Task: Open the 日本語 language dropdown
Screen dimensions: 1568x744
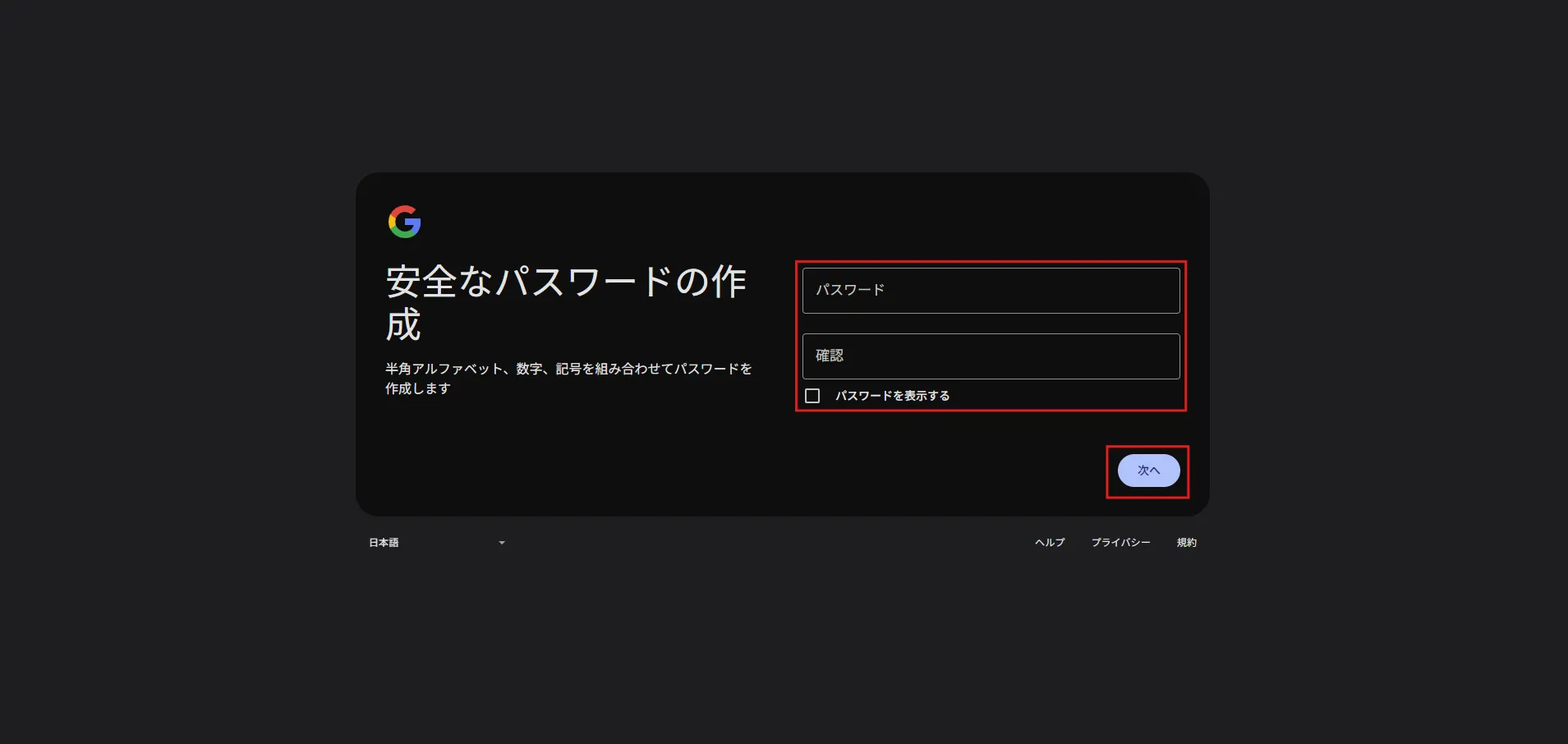Action: [437, 543]
